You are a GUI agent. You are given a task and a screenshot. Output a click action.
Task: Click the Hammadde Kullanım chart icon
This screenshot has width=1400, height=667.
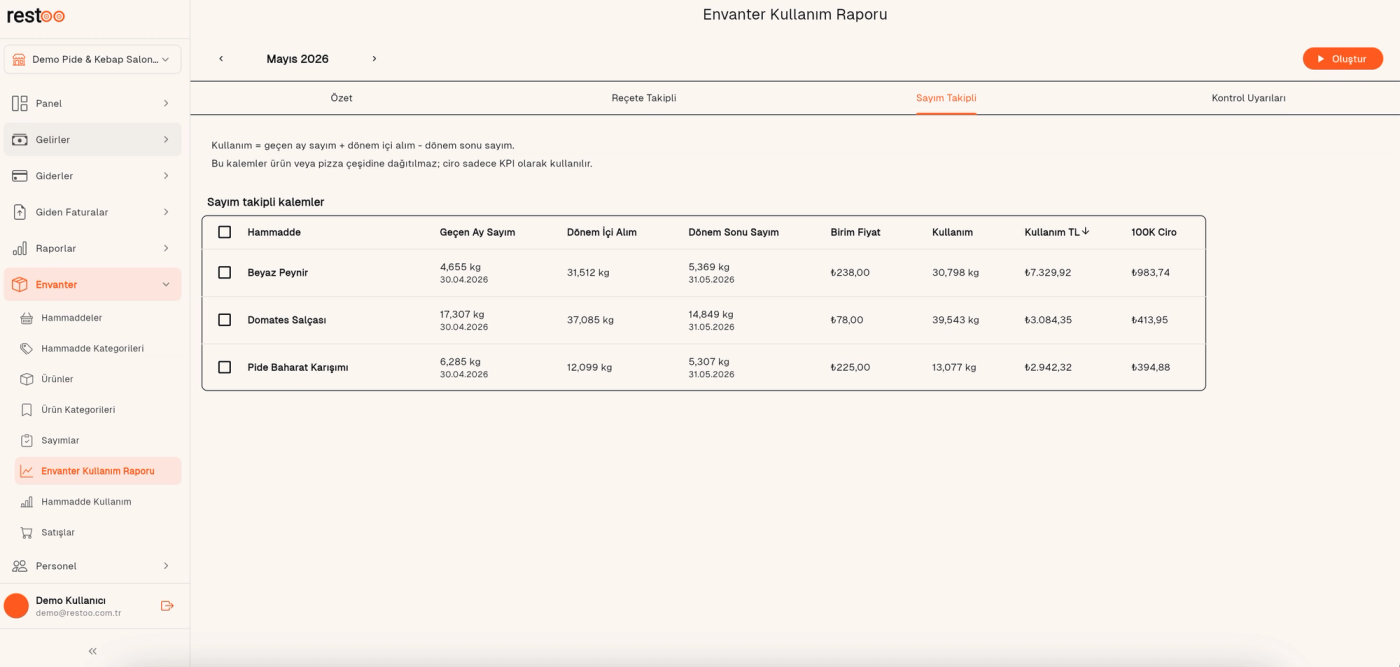click(x=27, y=502)
